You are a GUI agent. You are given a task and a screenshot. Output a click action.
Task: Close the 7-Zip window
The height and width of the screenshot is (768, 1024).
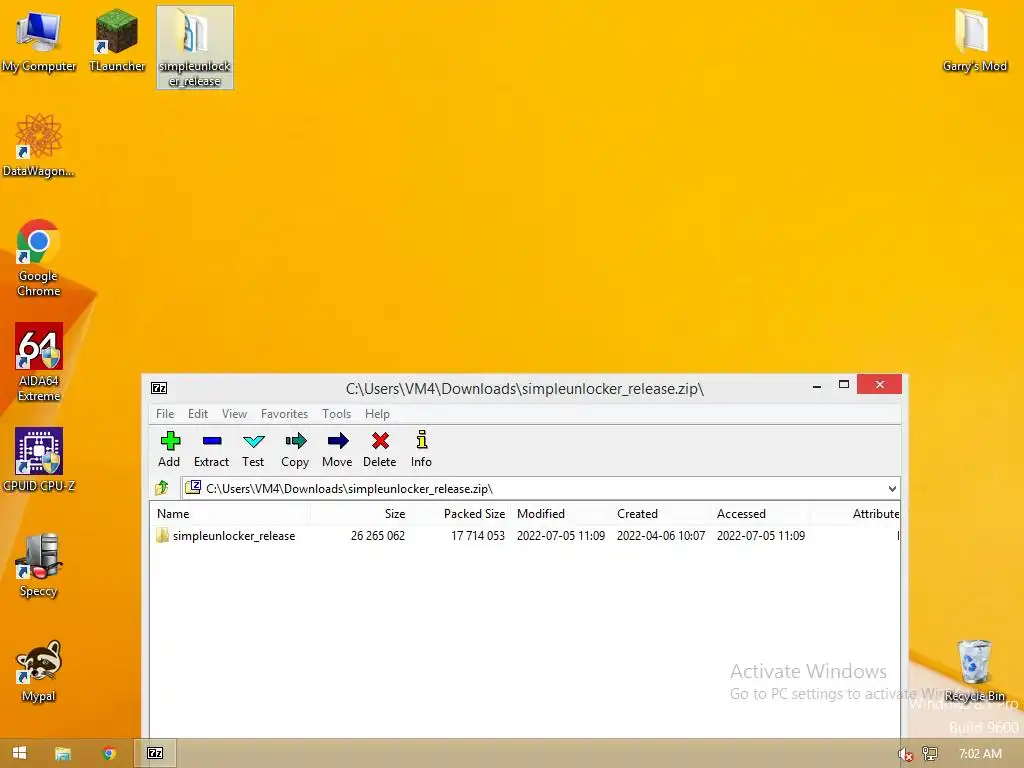(879, 384)
